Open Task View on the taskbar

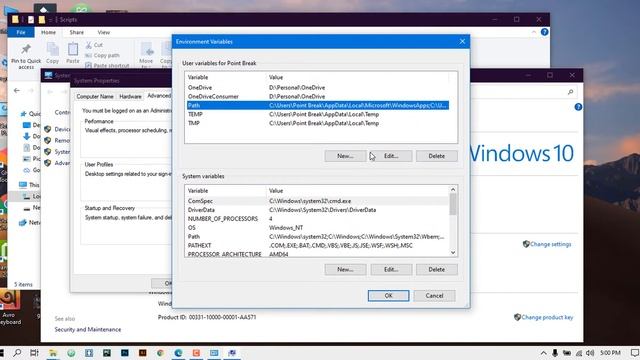point(34,353)
